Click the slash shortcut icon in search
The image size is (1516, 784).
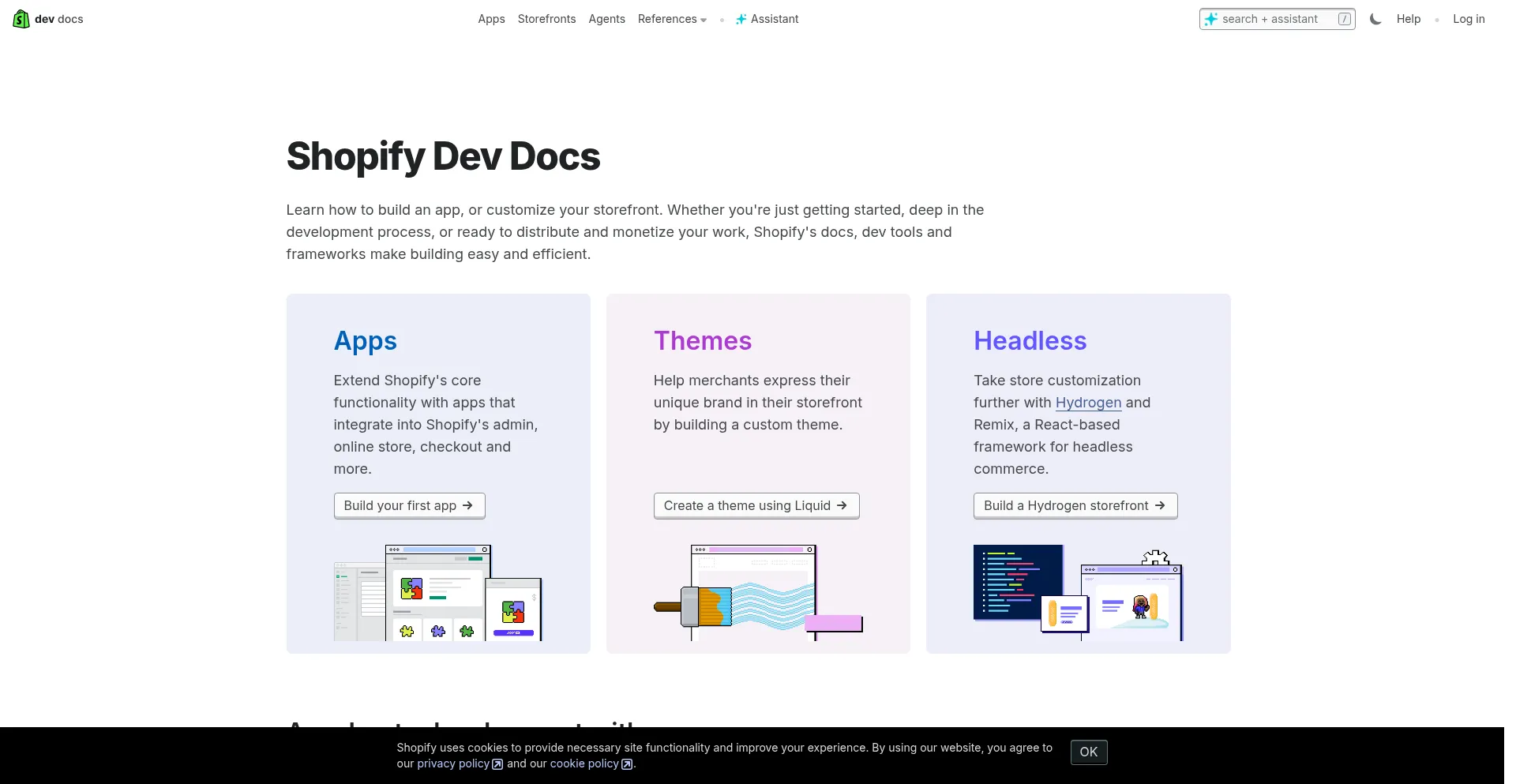point(1344,19)
